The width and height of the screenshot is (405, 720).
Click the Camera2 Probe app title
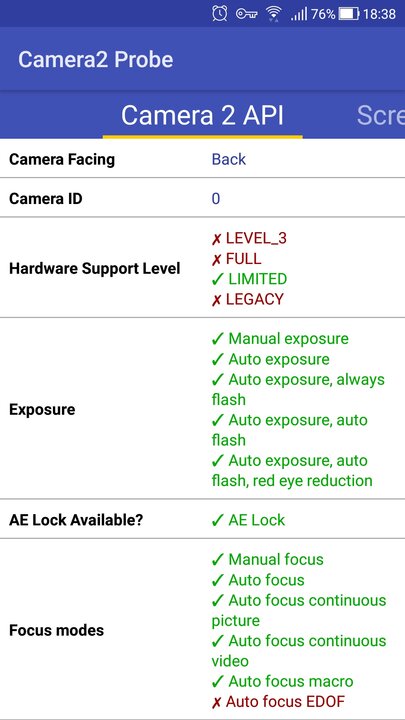[x=96, y=60]
